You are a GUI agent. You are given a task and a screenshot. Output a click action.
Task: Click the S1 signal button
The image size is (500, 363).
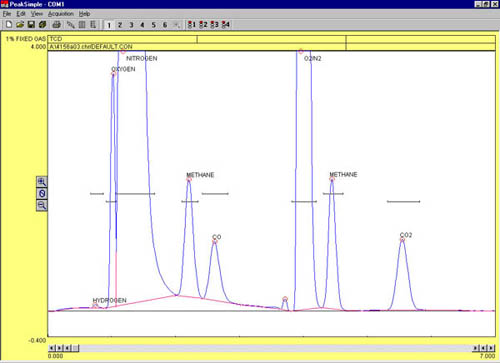(x=192, y=24)
